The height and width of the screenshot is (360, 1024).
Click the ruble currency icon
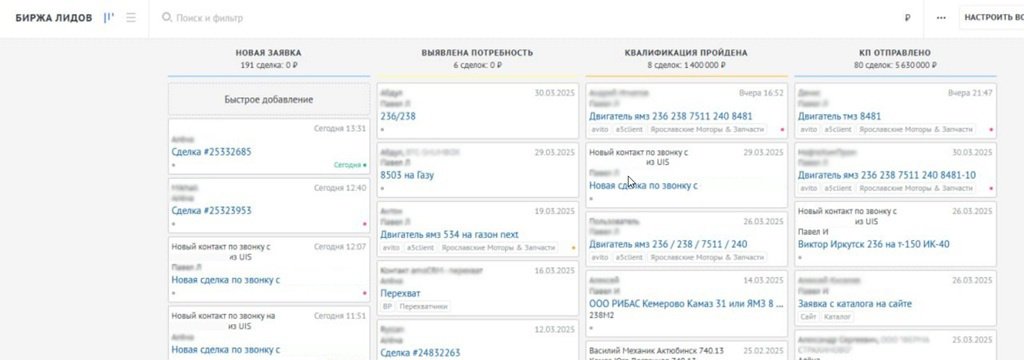[908, 18]
